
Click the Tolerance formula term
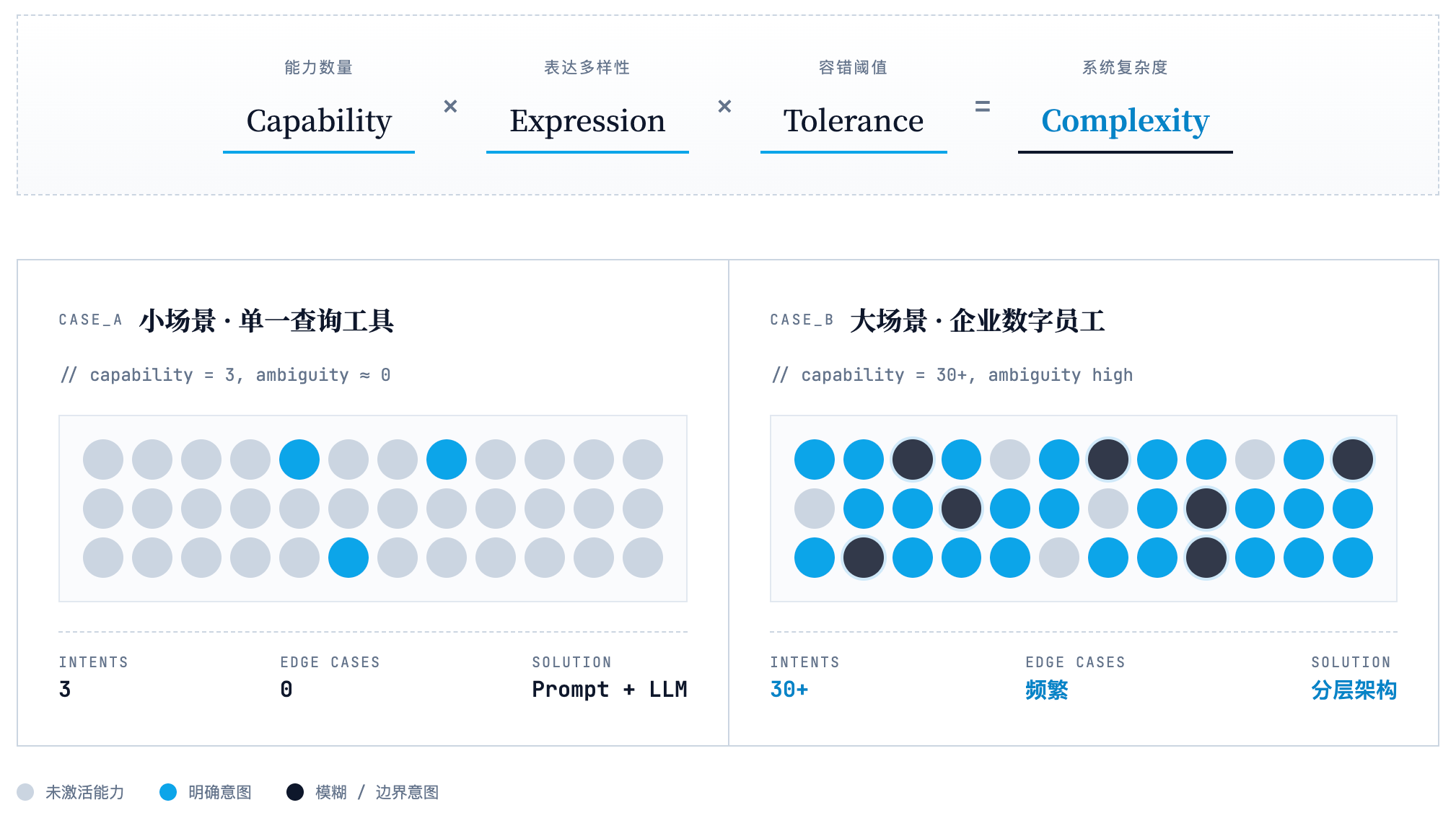[854, 120]
